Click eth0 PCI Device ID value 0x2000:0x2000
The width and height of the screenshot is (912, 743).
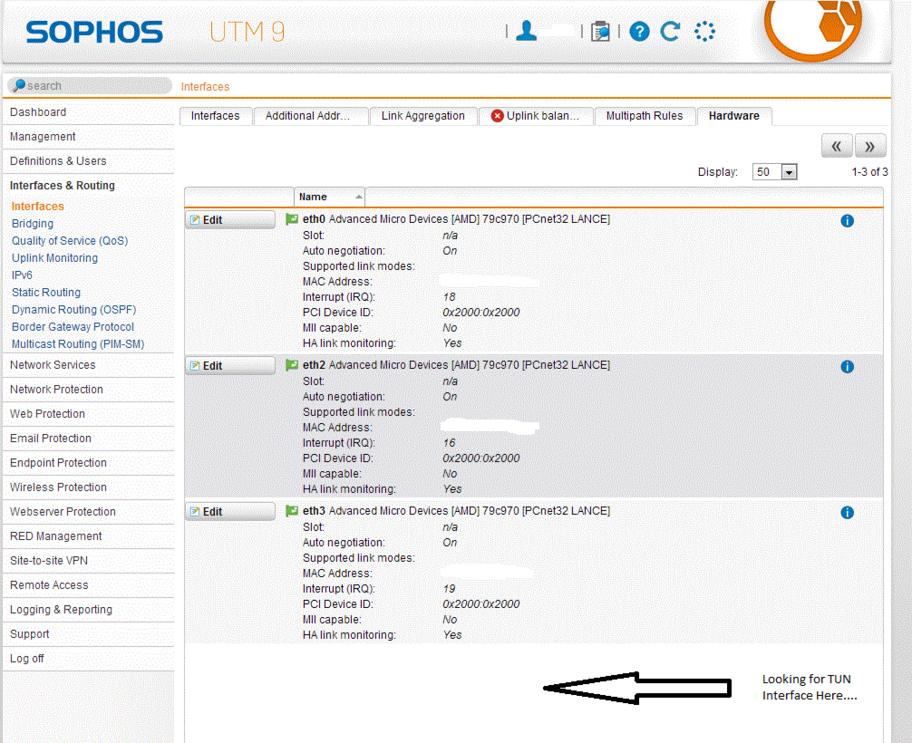coord(481,312)
